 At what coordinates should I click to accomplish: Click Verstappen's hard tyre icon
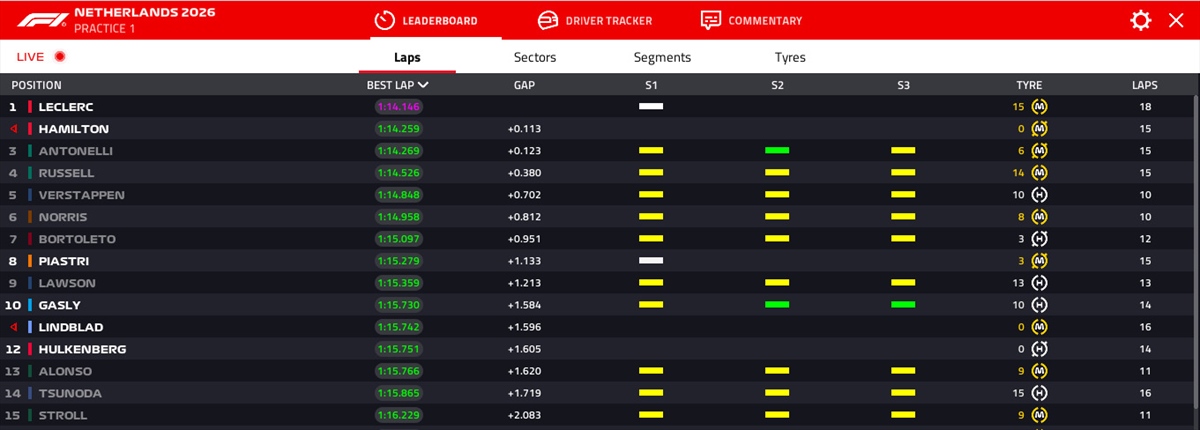1039,194
